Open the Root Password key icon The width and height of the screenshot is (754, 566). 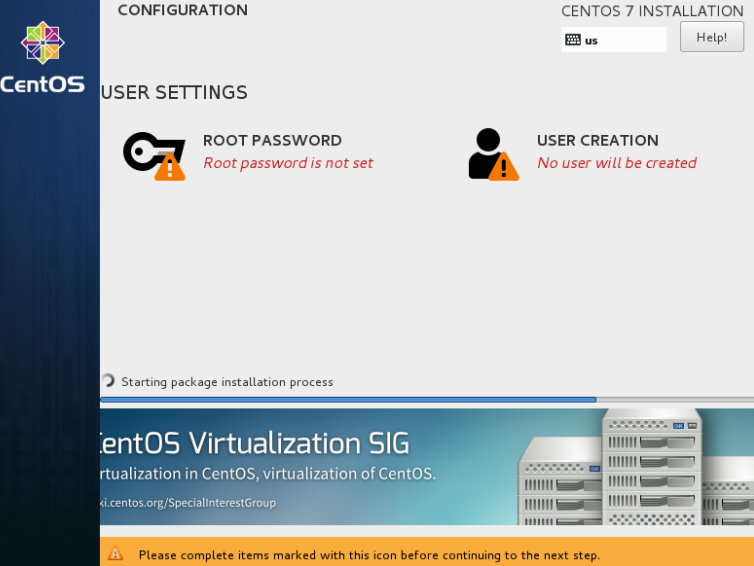click(x=154, y=156)
